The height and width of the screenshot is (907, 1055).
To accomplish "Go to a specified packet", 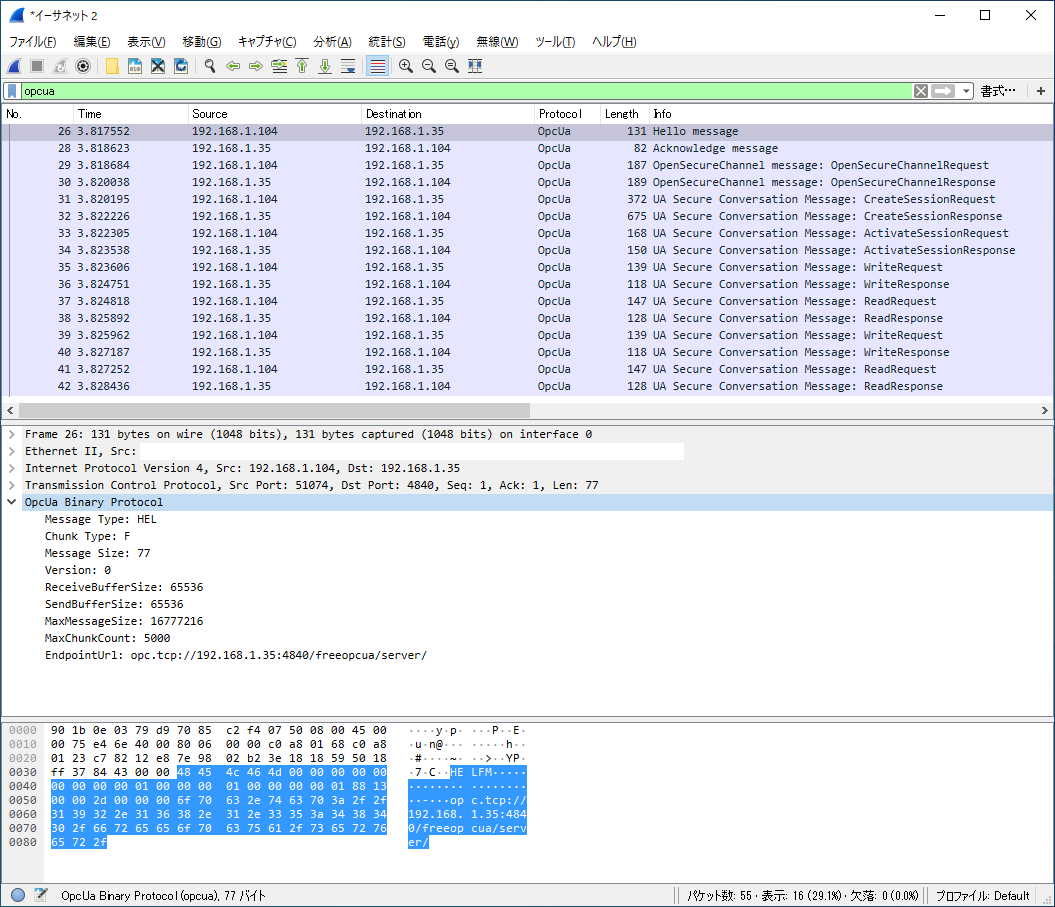I will click(279, 66).
